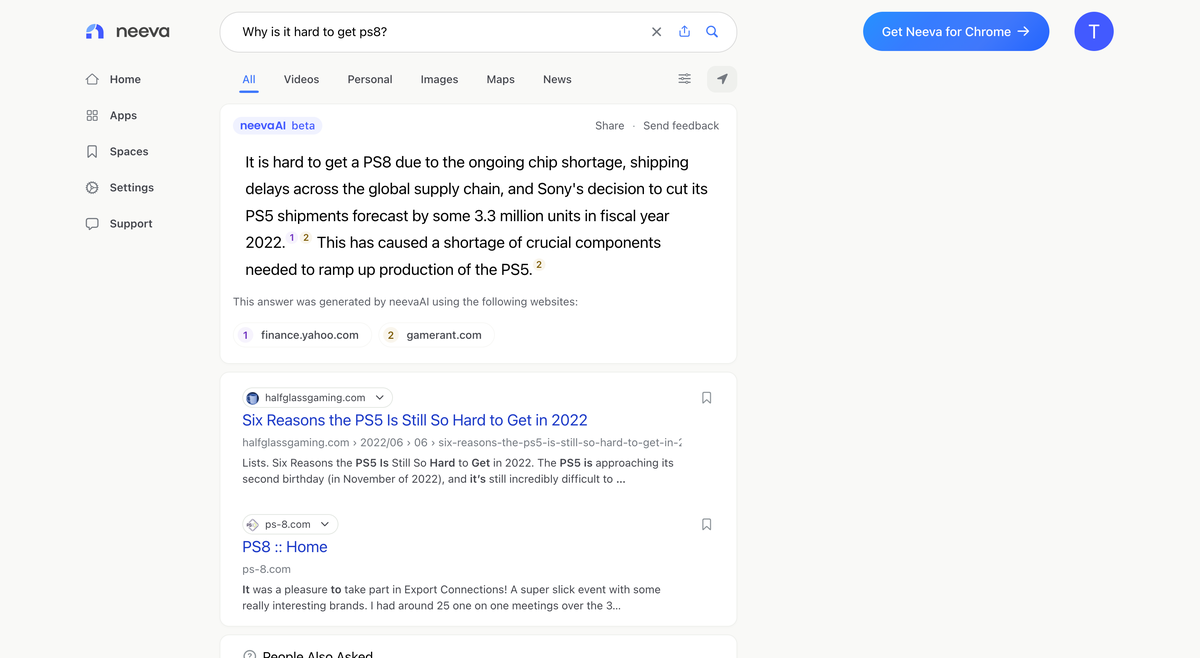Switch to the Videos tab

tap(301, 79)
